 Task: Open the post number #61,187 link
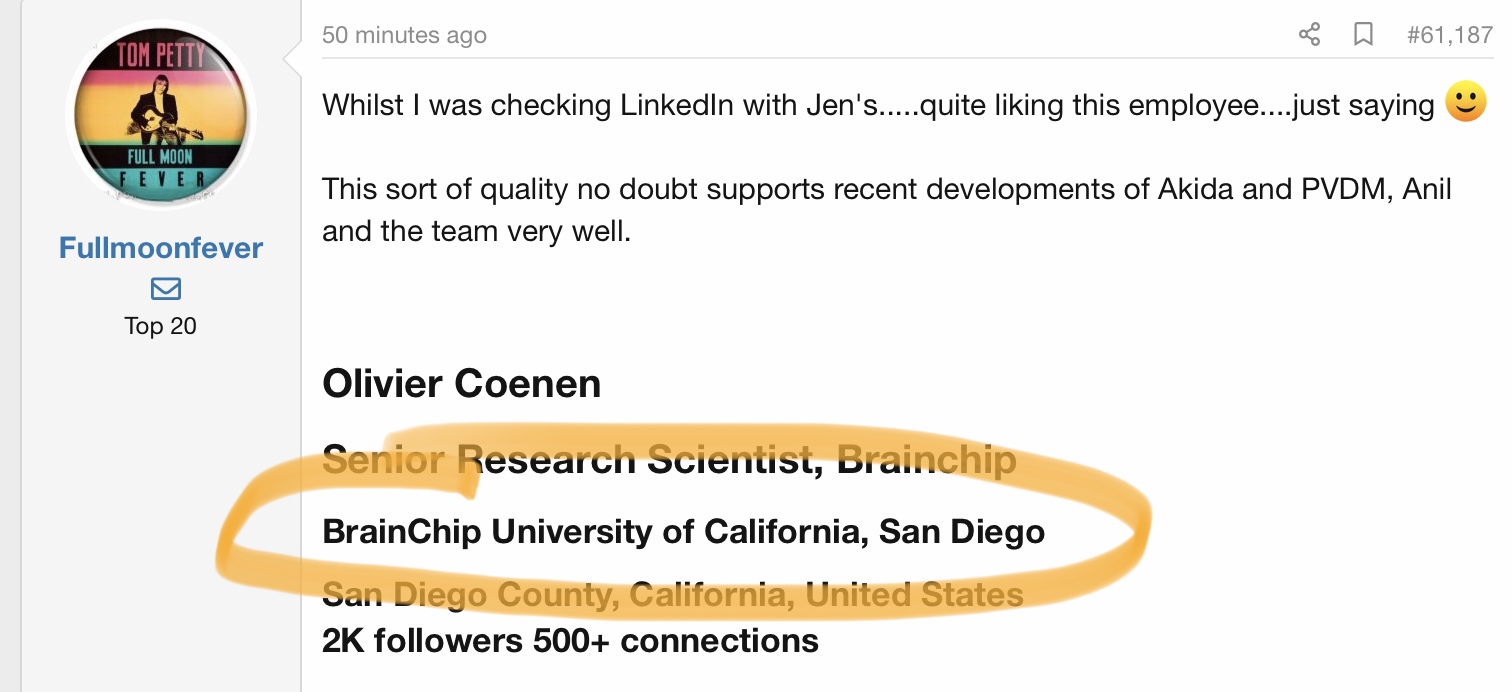[x=1449, y=35]
